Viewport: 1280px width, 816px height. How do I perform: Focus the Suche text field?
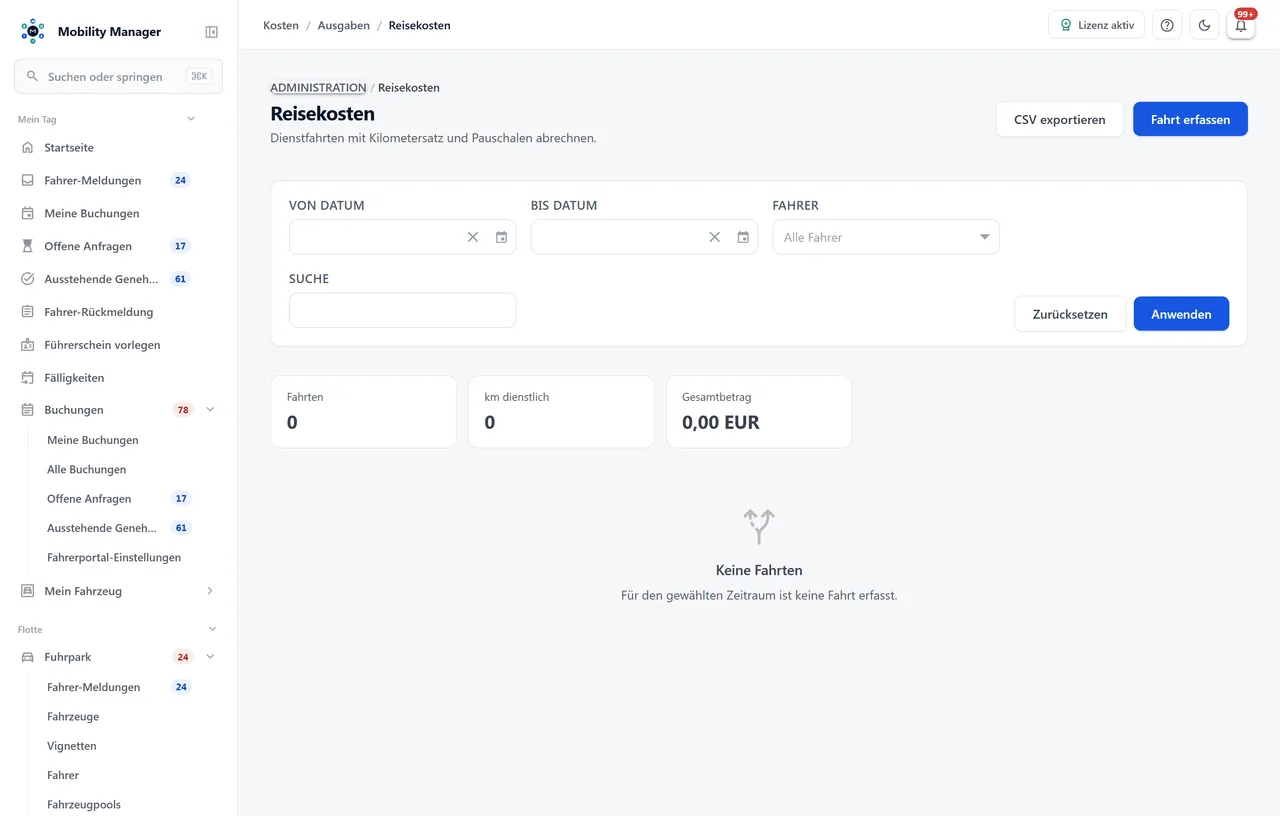403,310
